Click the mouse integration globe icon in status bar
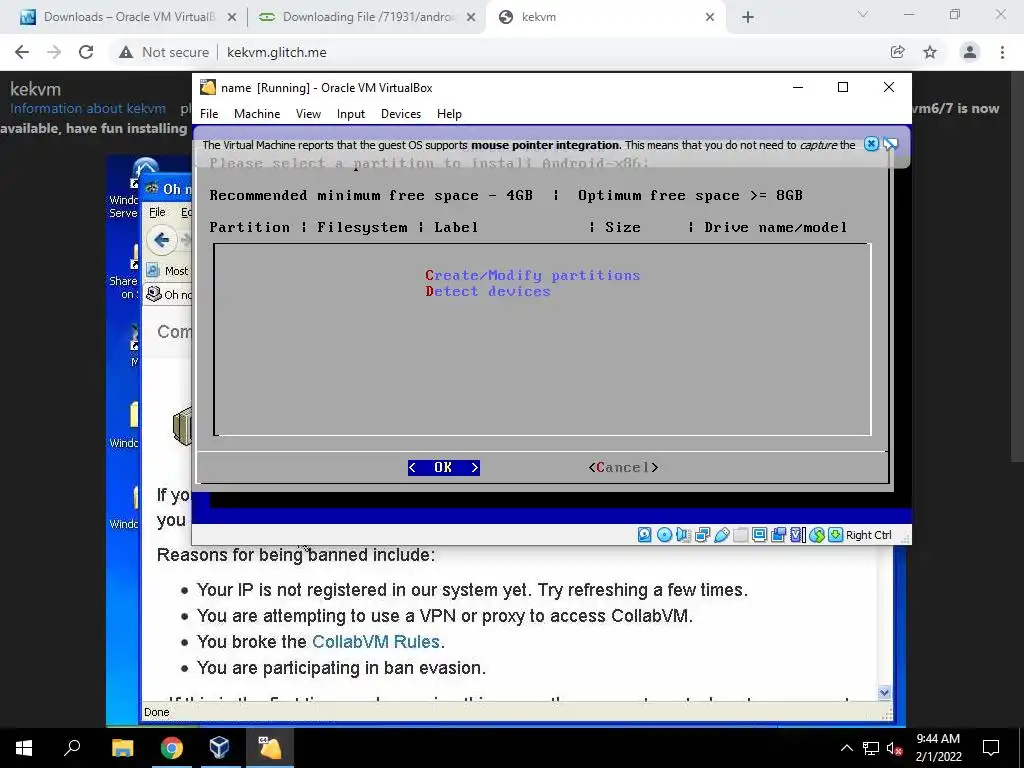1024x768 pixels. pos(816,536)
